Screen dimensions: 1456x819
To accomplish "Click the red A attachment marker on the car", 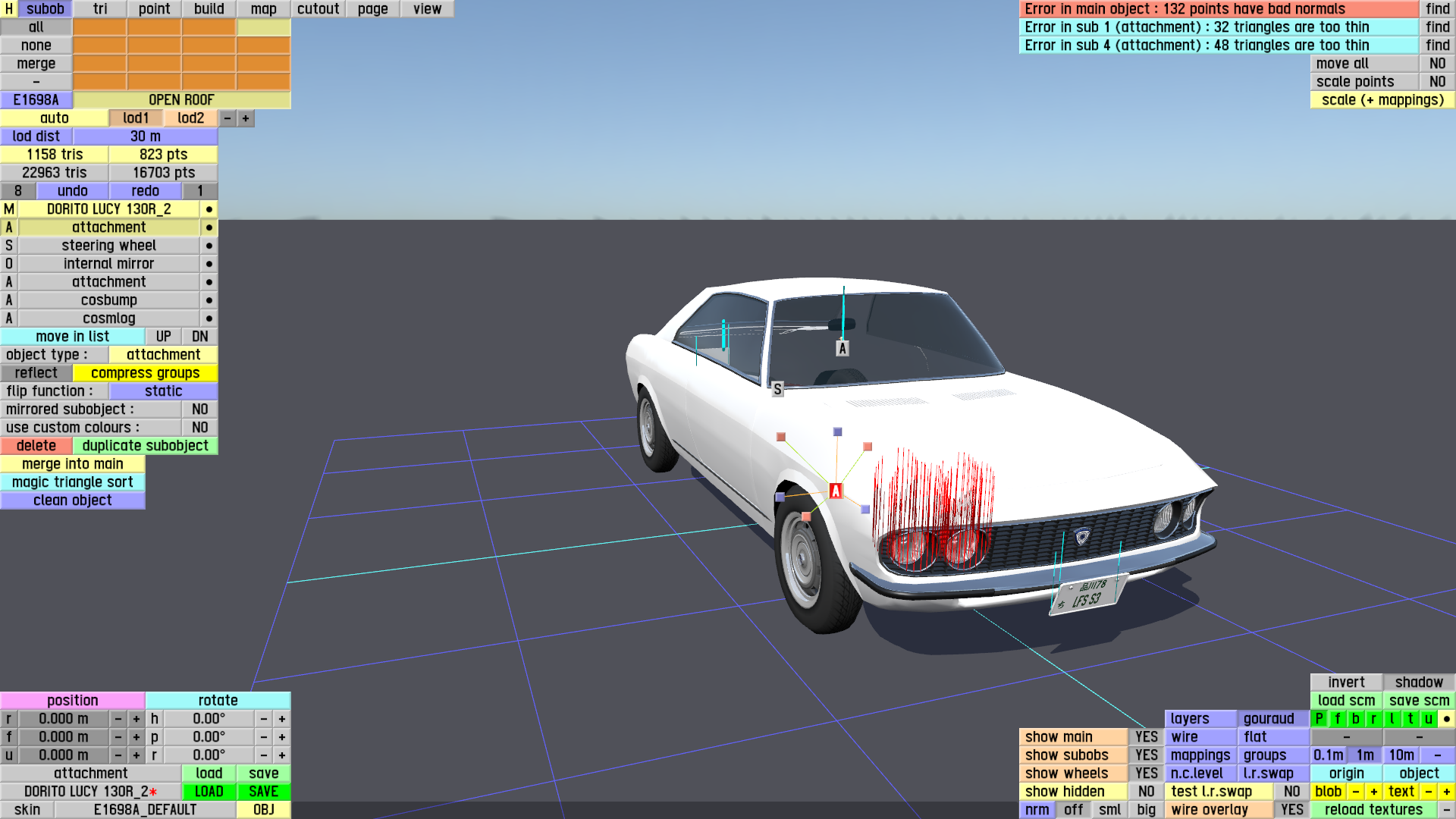I will [x=835, y=491].
